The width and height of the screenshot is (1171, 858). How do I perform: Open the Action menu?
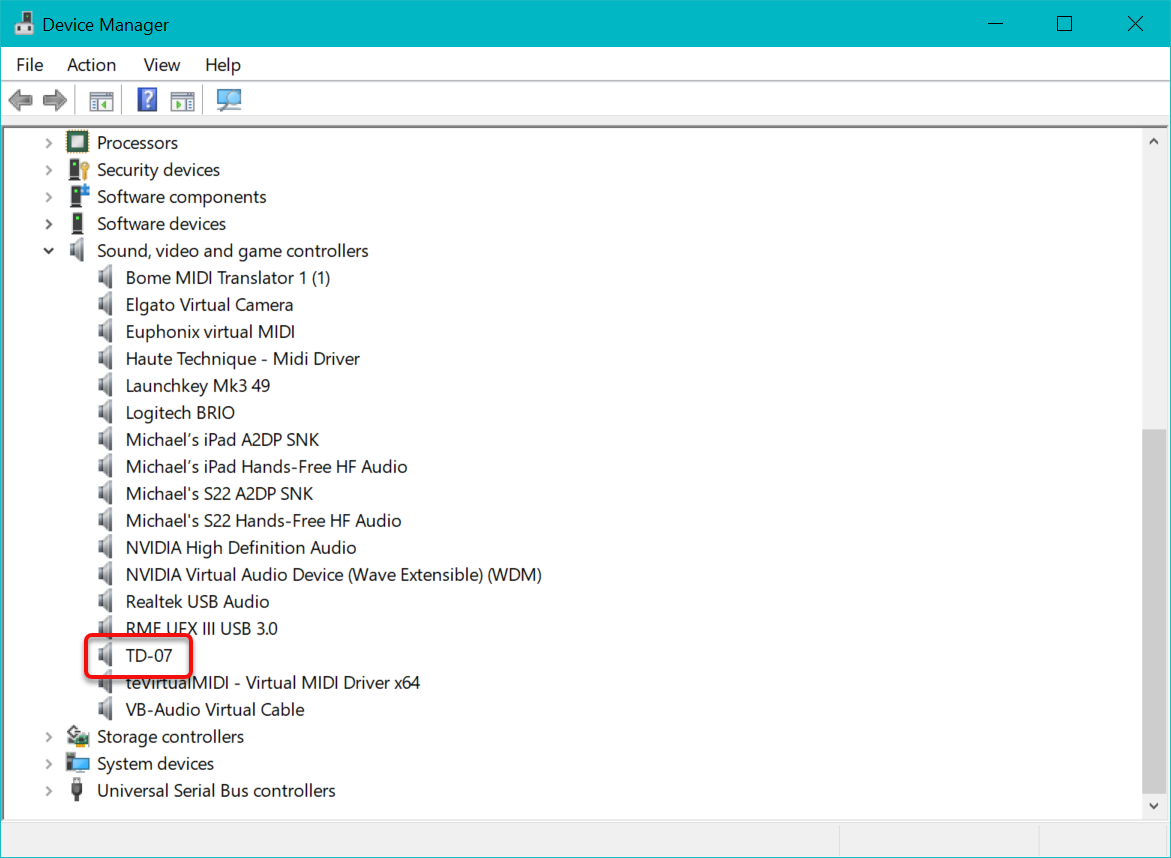pyautogui.click(x=91, y=65)
